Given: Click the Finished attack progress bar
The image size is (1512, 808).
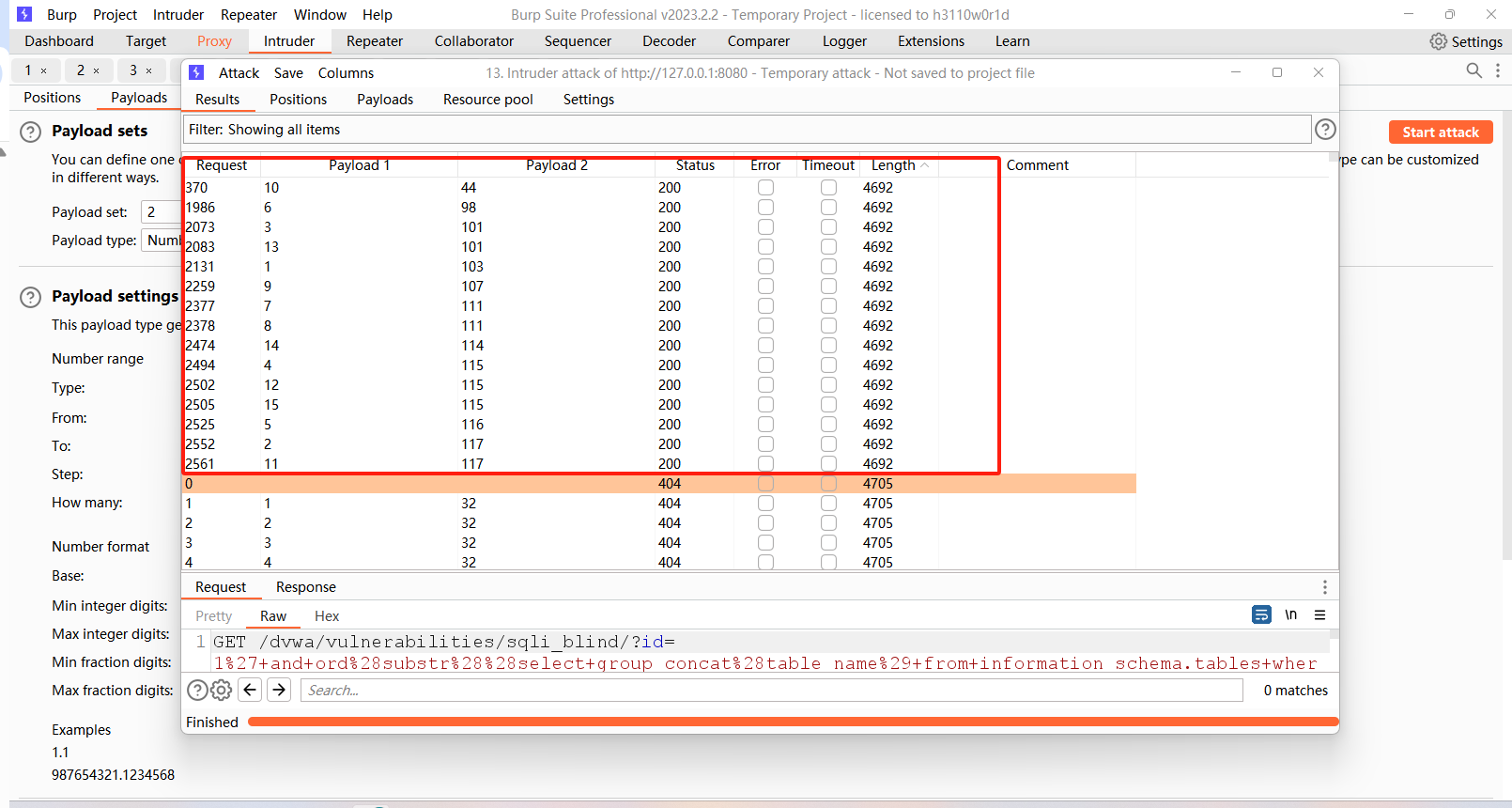Looking at the screenshot, I should [x=793, y=722].
